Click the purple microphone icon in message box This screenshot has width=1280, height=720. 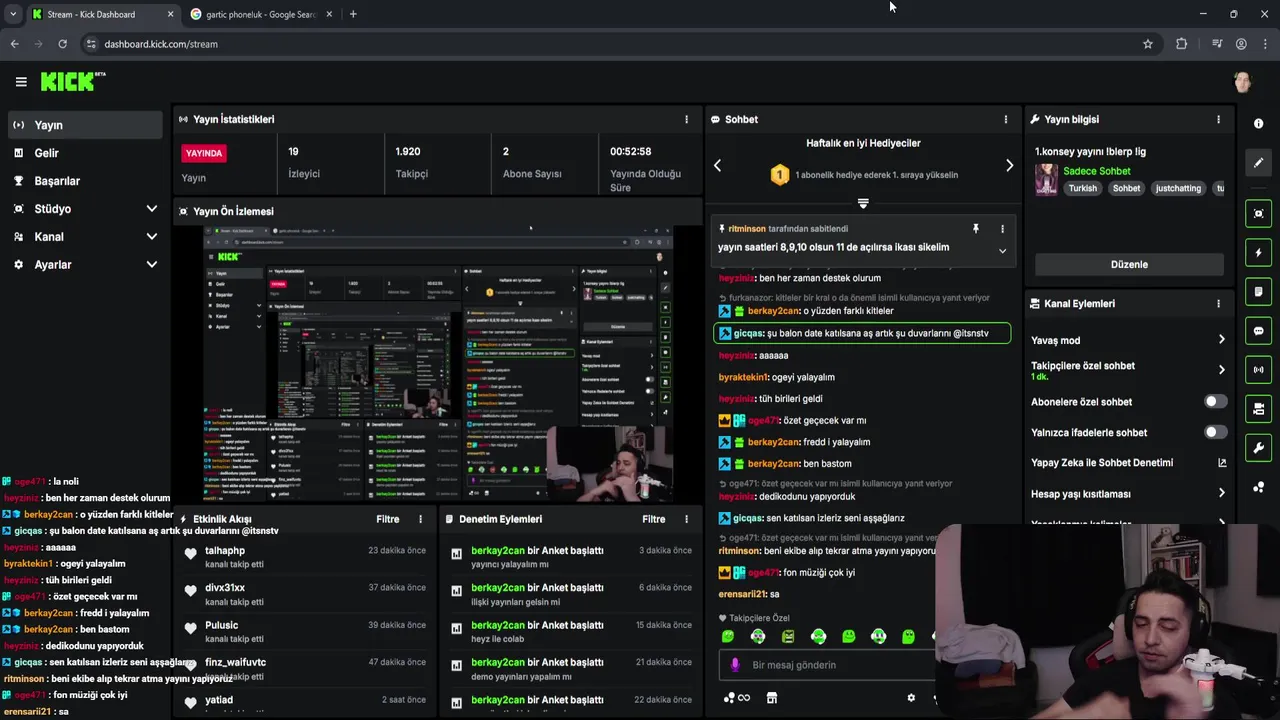click(735, 665)
